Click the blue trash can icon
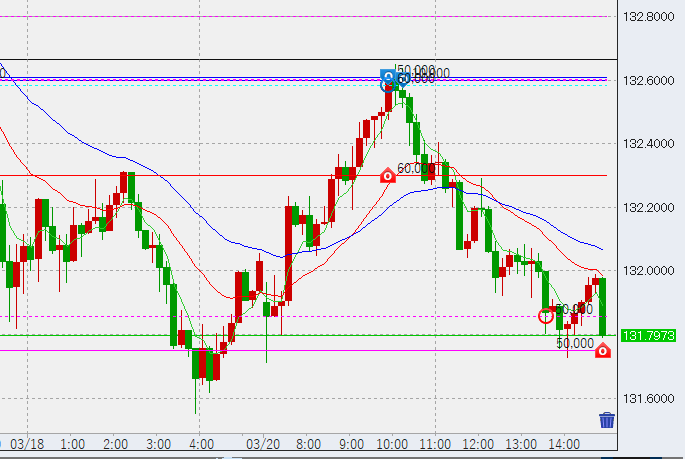The image size is (685, 459). coord(606,420)
